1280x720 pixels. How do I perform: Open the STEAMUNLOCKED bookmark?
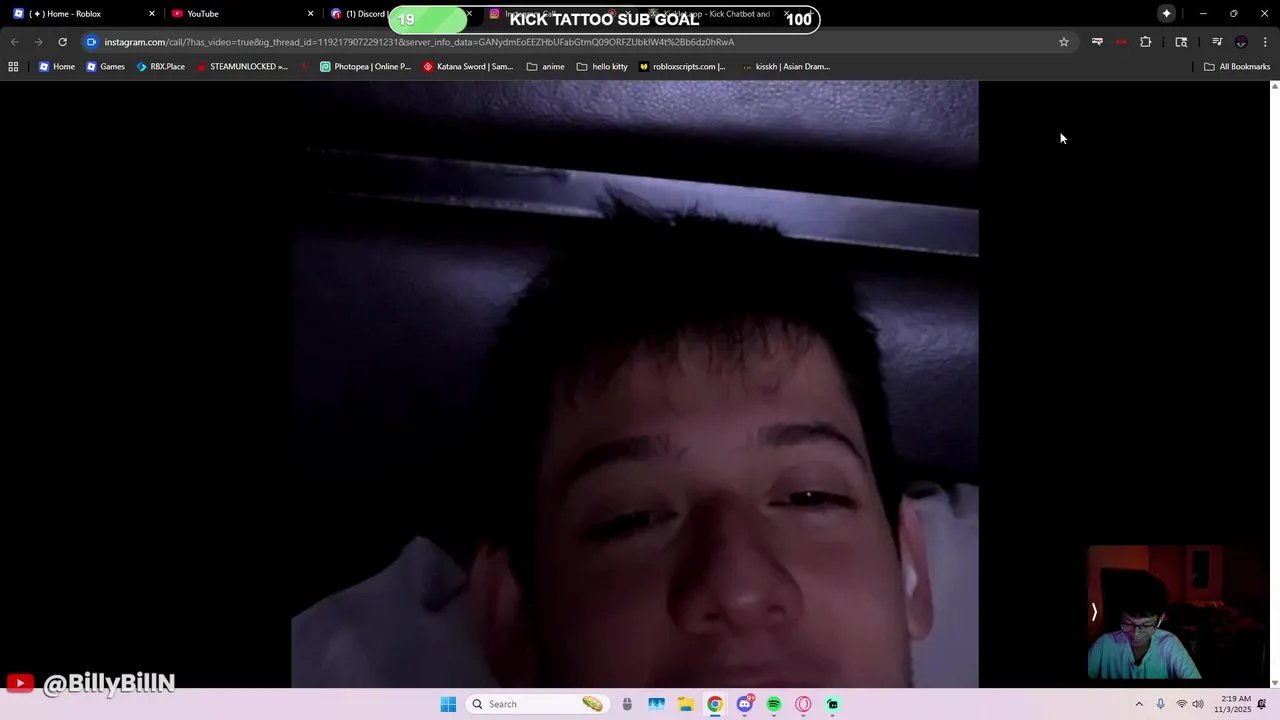[x=241, y=67]
